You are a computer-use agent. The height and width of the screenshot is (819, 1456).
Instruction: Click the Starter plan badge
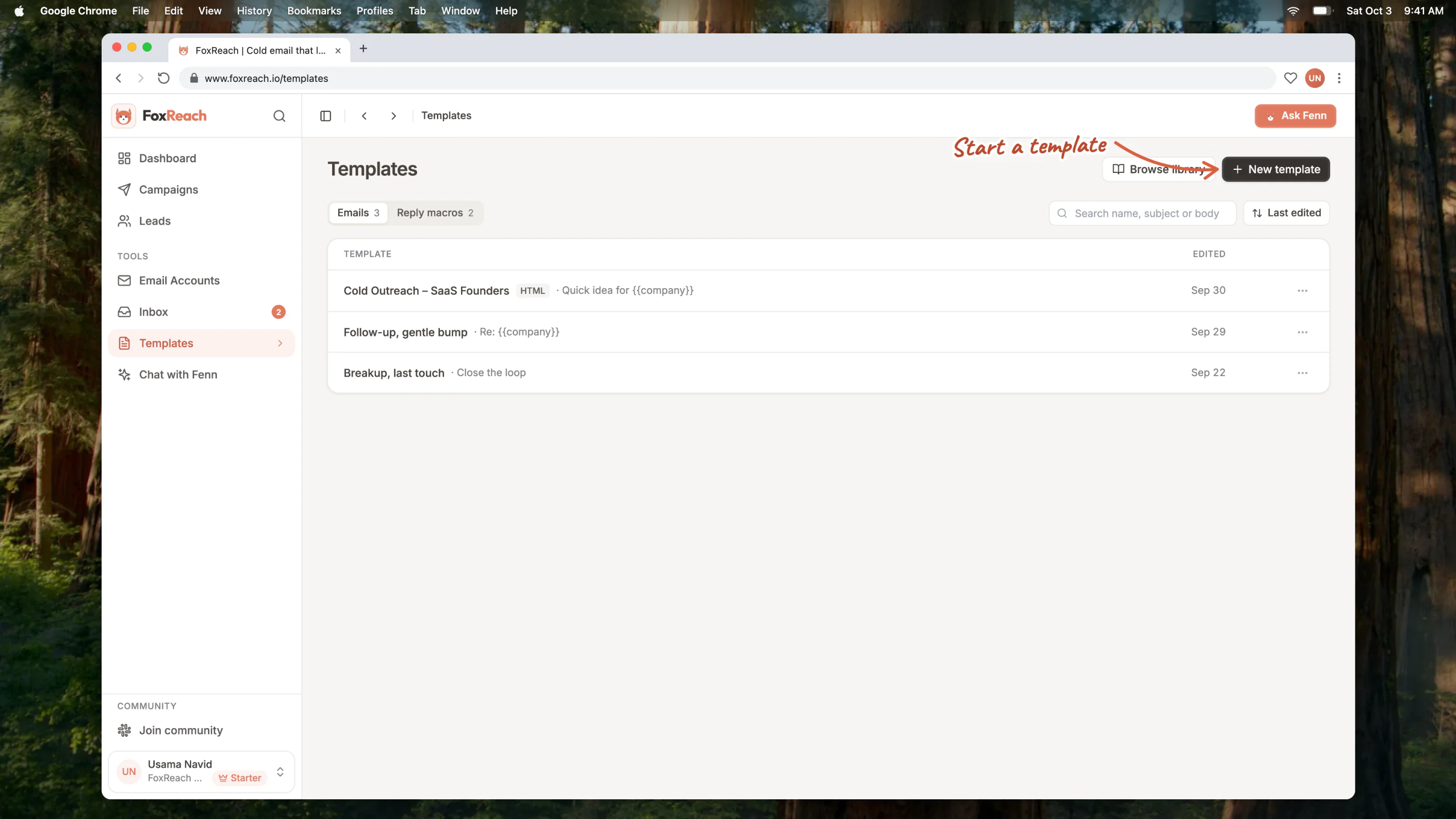[x=240, y=779]
